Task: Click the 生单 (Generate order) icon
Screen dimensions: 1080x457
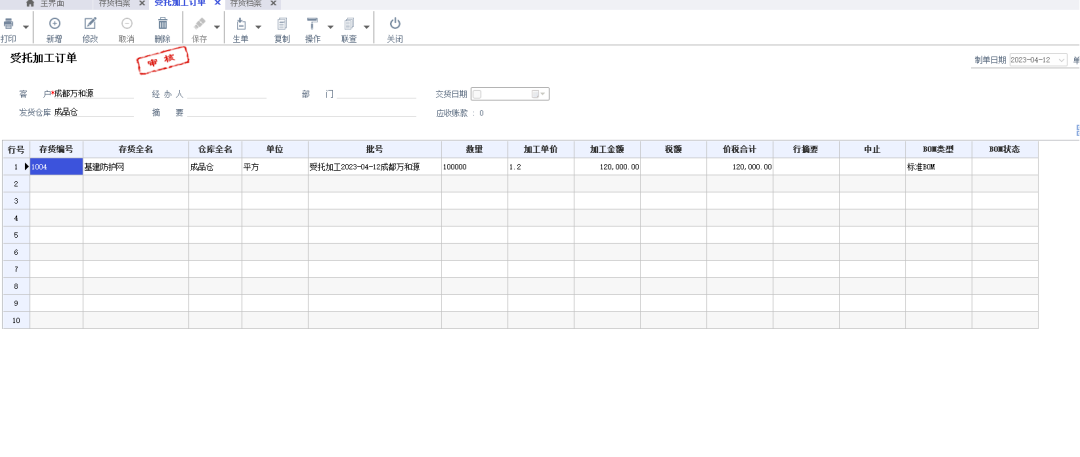Action: pyautogui.click(x=241, y=23)
